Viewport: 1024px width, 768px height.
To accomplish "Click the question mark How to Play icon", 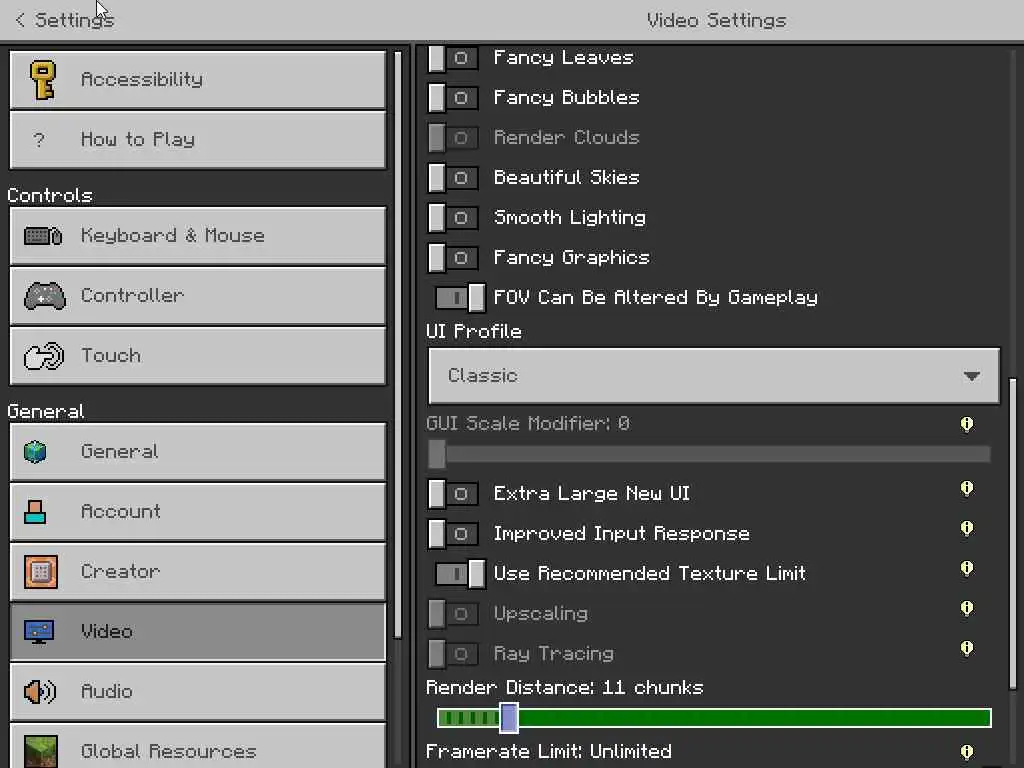I will click(39, 140).
